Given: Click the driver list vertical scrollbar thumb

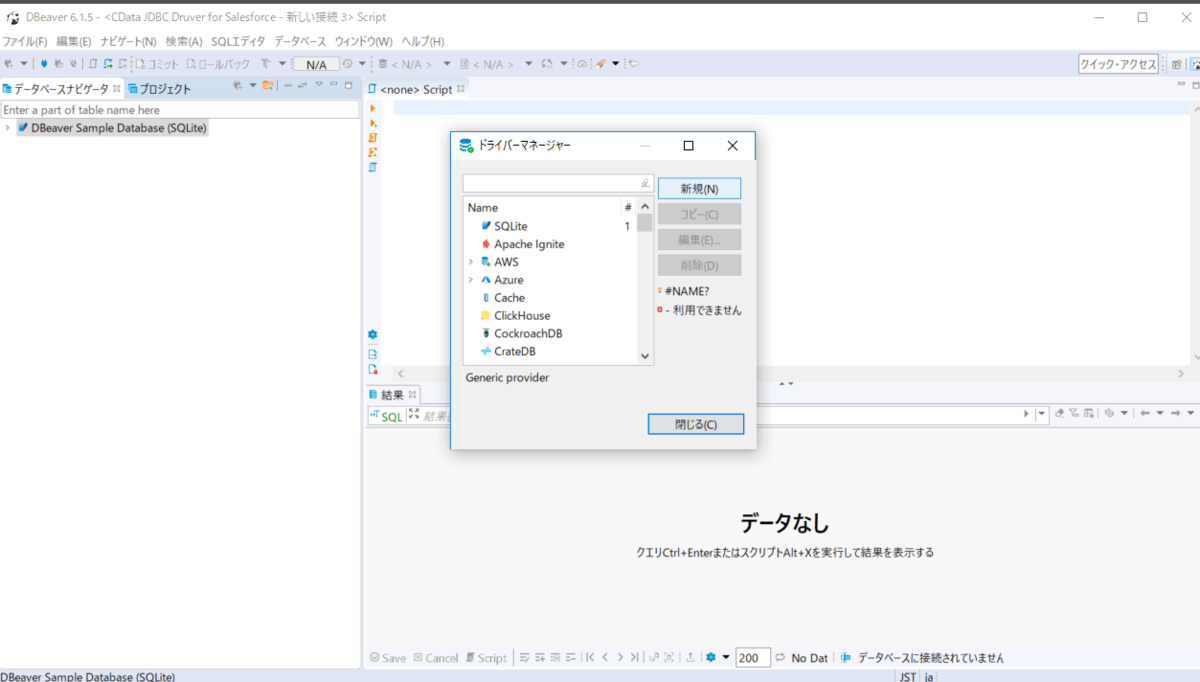Looking at the screenshot, I should coord(645,223).
